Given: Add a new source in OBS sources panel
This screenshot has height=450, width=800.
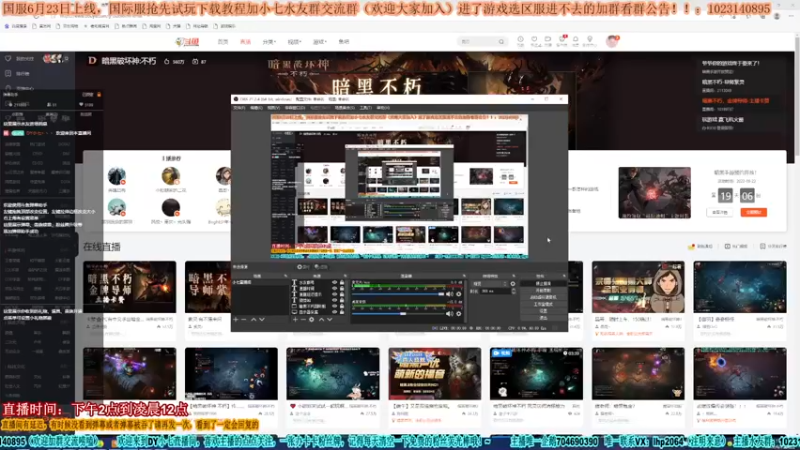Looking at the screenshot, I should pyautogui.click(x=295, y=319).
